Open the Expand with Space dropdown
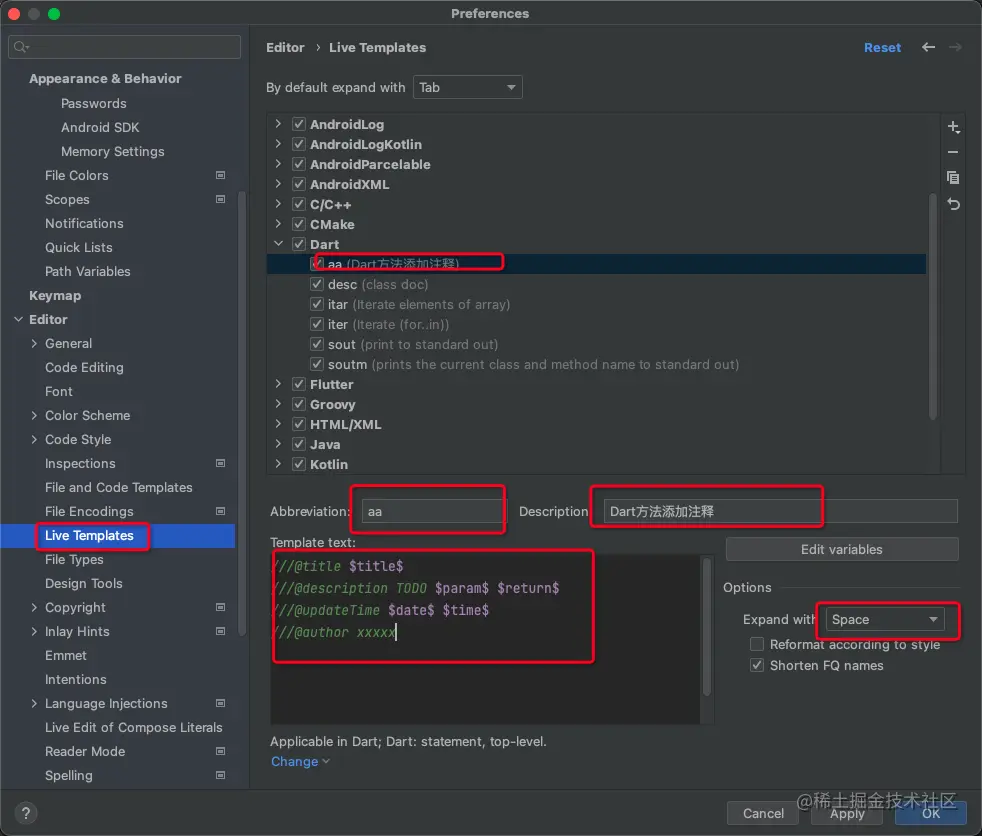Image resolution: width=982 pixels, height=836 pixels. [885, 619]
